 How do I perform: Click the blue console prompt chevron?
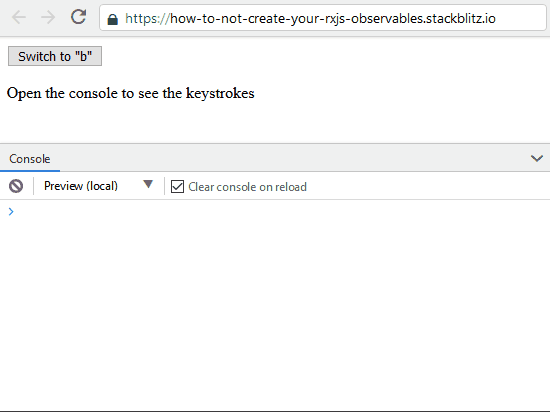pyautogui.click(x=11, y=211)
